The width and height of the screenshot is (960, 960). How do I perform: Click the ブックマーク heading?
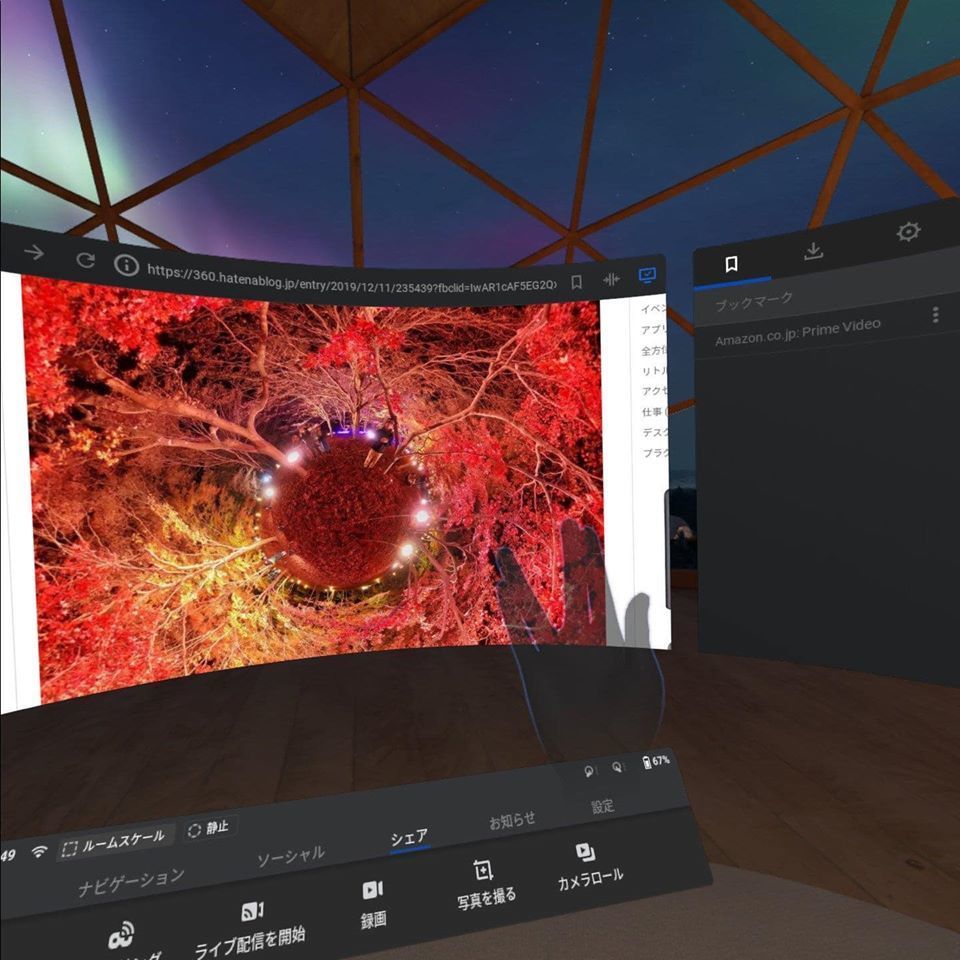754,301
